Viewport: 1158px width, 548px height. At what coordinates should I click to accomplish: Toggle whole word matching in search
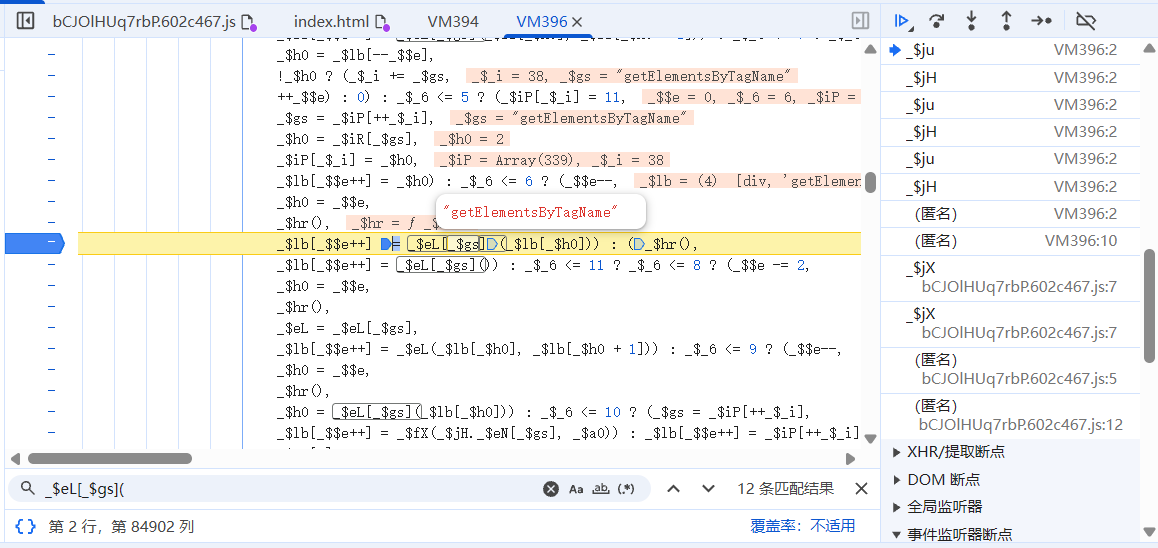point(601,489)
